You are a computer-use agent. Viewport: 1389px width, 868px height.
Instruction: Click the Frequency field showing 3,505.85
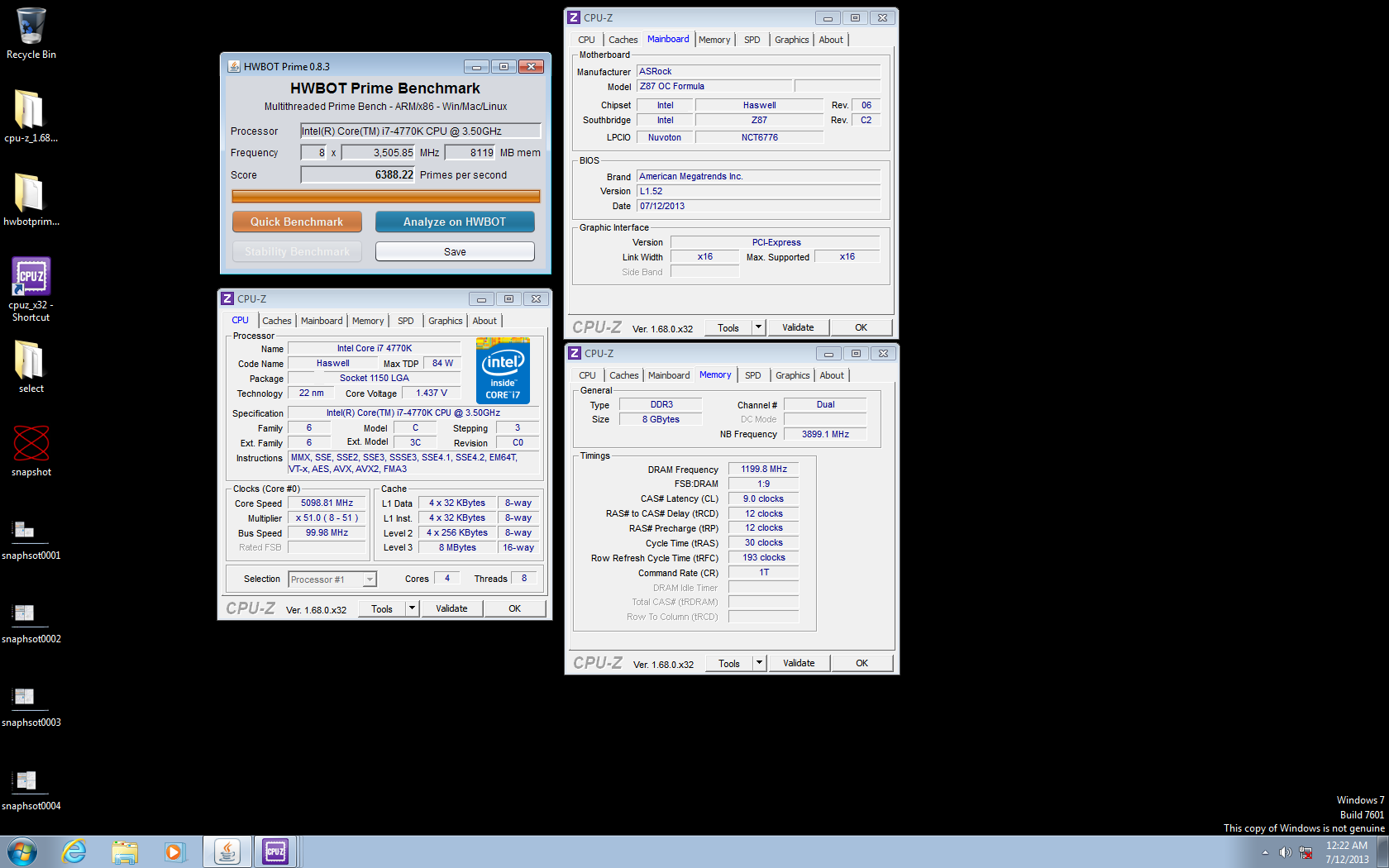[379, 152]
